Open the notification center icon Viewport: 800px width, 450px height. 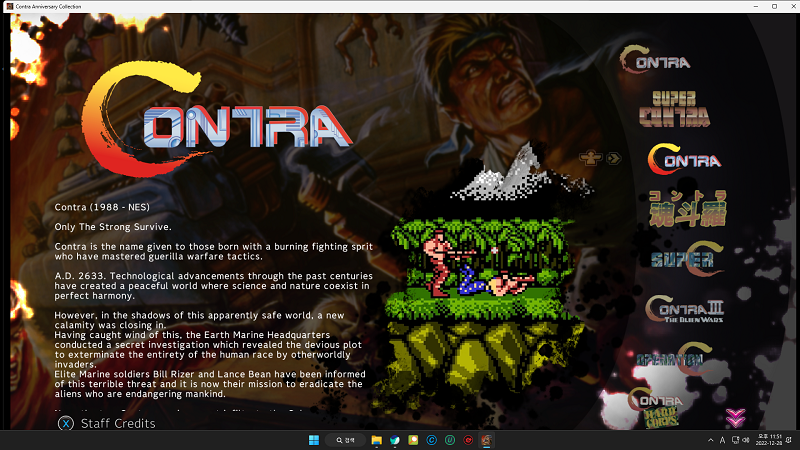(x=789, y=440)
